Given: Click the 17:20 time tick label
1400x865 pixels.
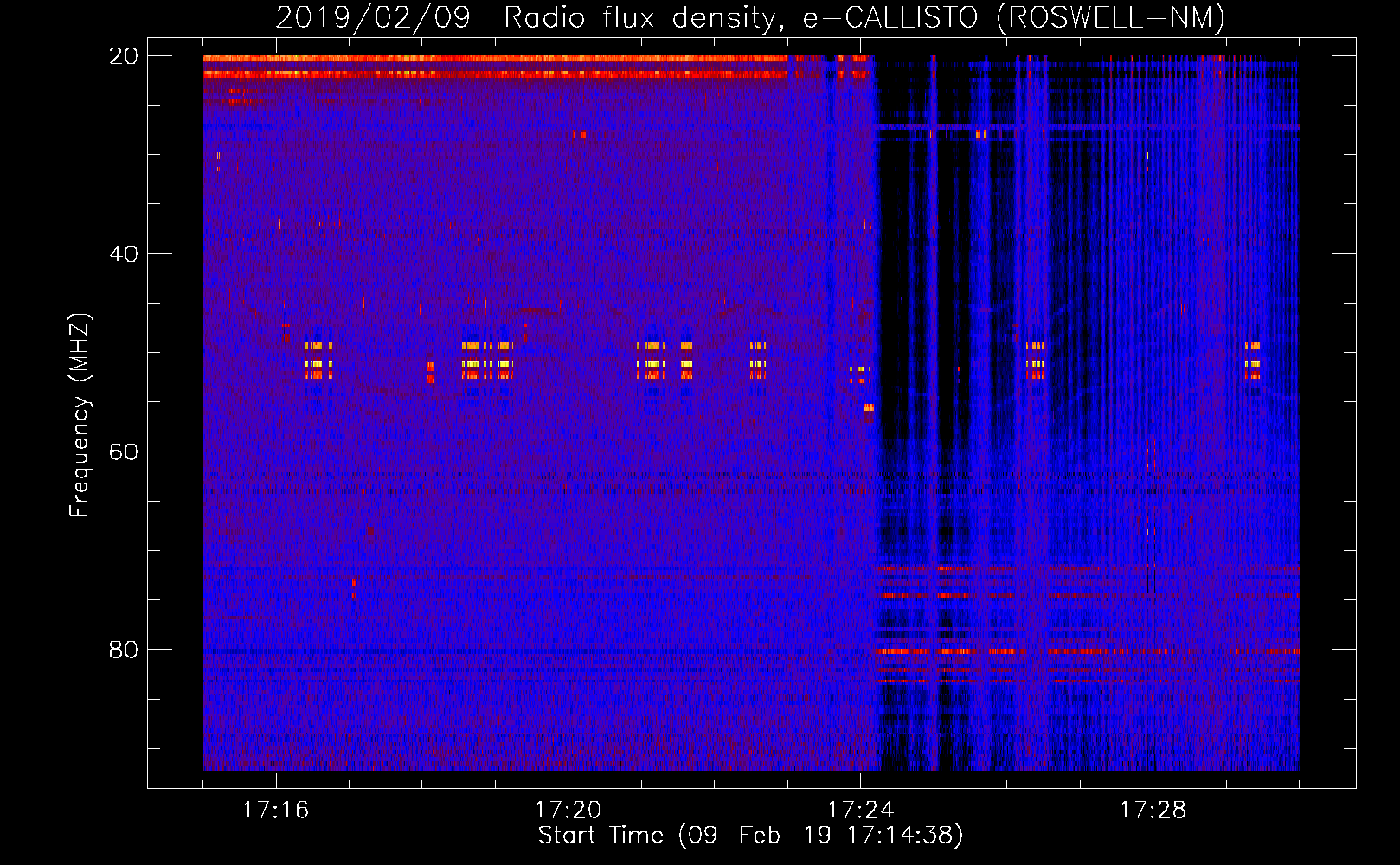Looking at the screenshot, I should [x=568, y=811].
